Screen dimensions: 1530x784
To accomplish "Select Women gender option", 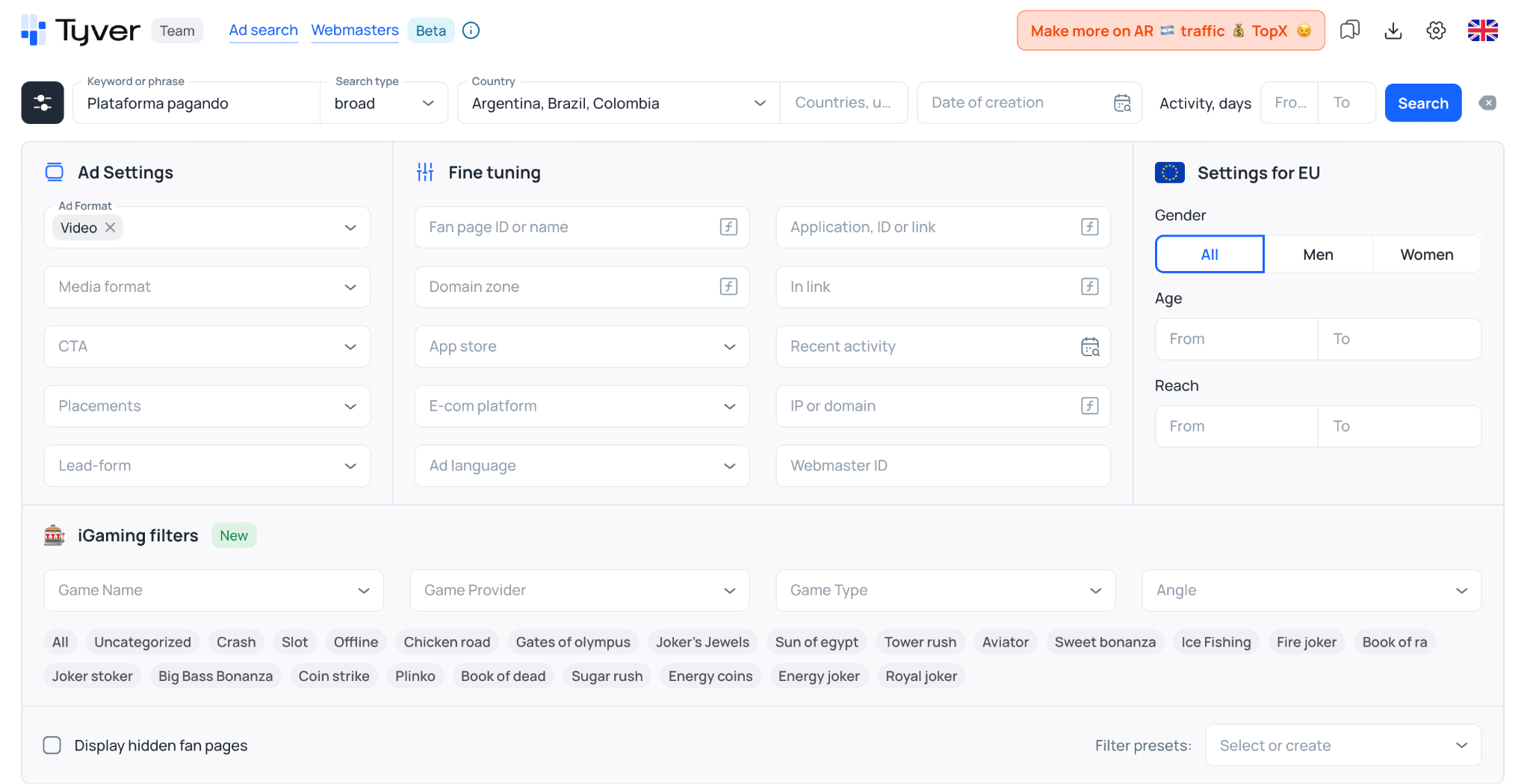I will (x=1427, y=255).
